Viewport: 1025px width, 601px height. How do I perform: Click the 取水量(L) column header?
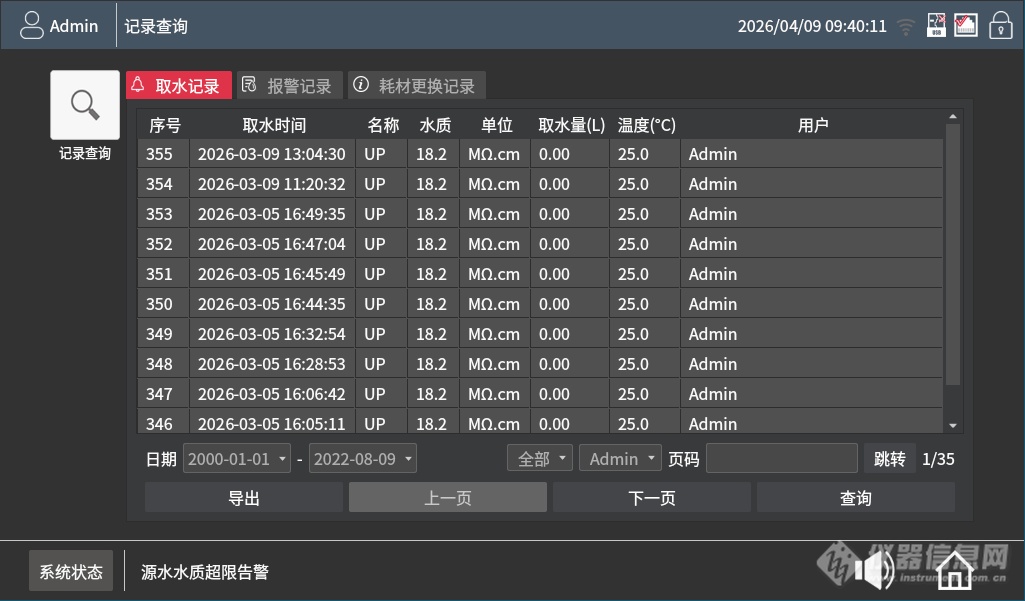point(571,125)
